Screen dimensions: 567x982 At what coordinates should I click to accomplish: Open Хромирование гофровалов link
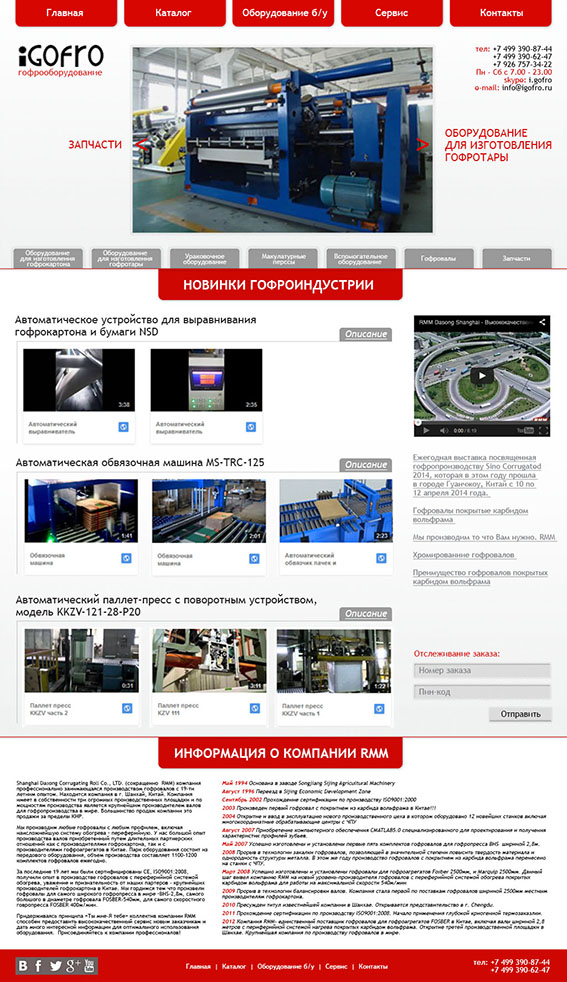(464, 555)
